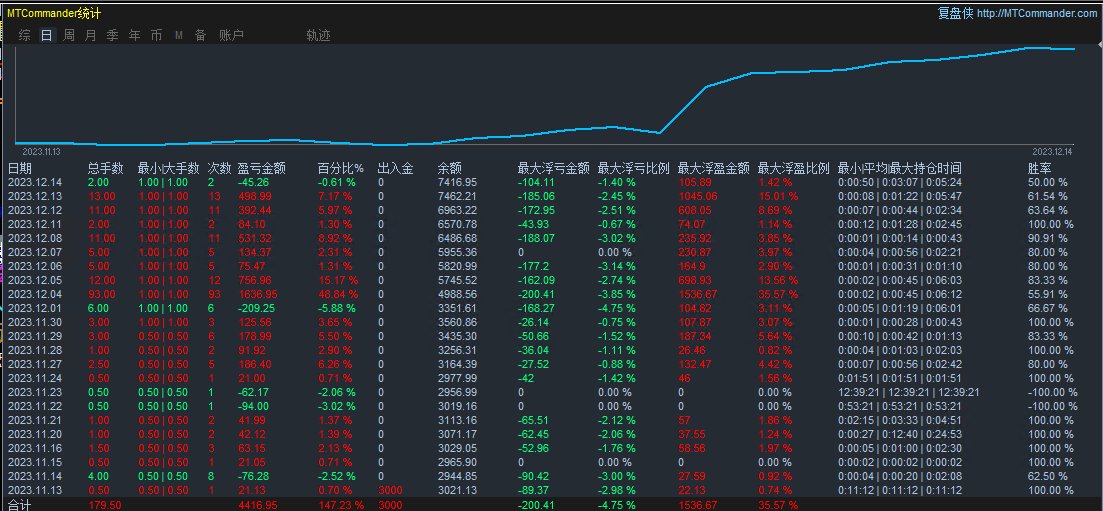Sort by the 日期 column header

pyautogui.click(x=20, y=168)
